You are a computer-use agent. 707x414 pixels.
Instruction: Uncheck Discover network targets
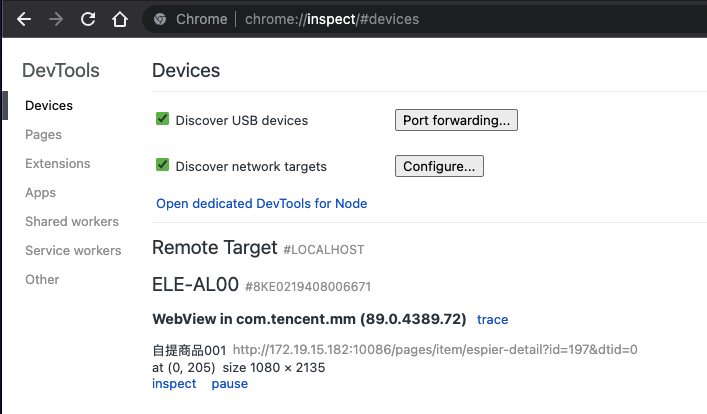point(163,166)
